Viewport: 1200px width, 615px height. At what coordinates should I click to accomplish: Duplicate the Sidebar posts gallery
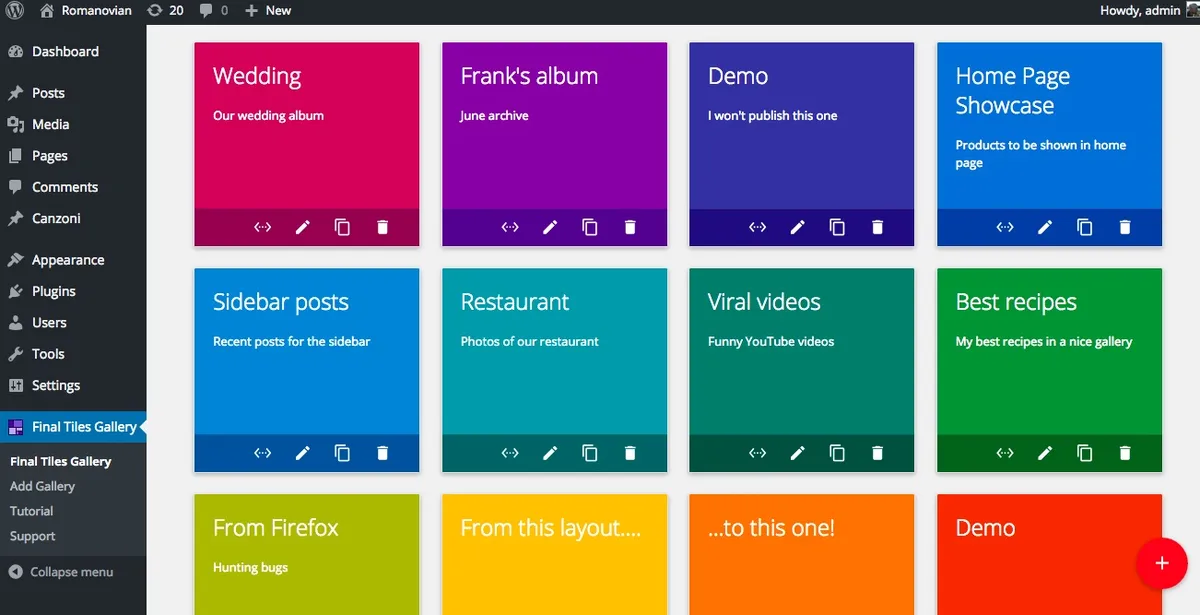[342, 453]
